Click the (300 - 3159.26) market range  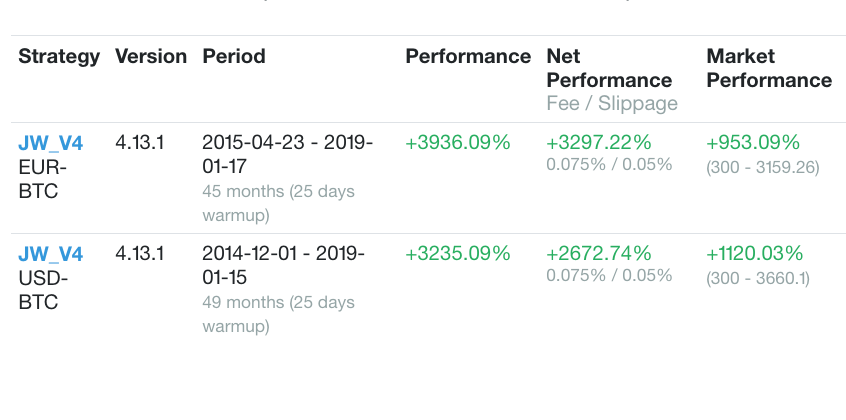(x=763, y=167)
